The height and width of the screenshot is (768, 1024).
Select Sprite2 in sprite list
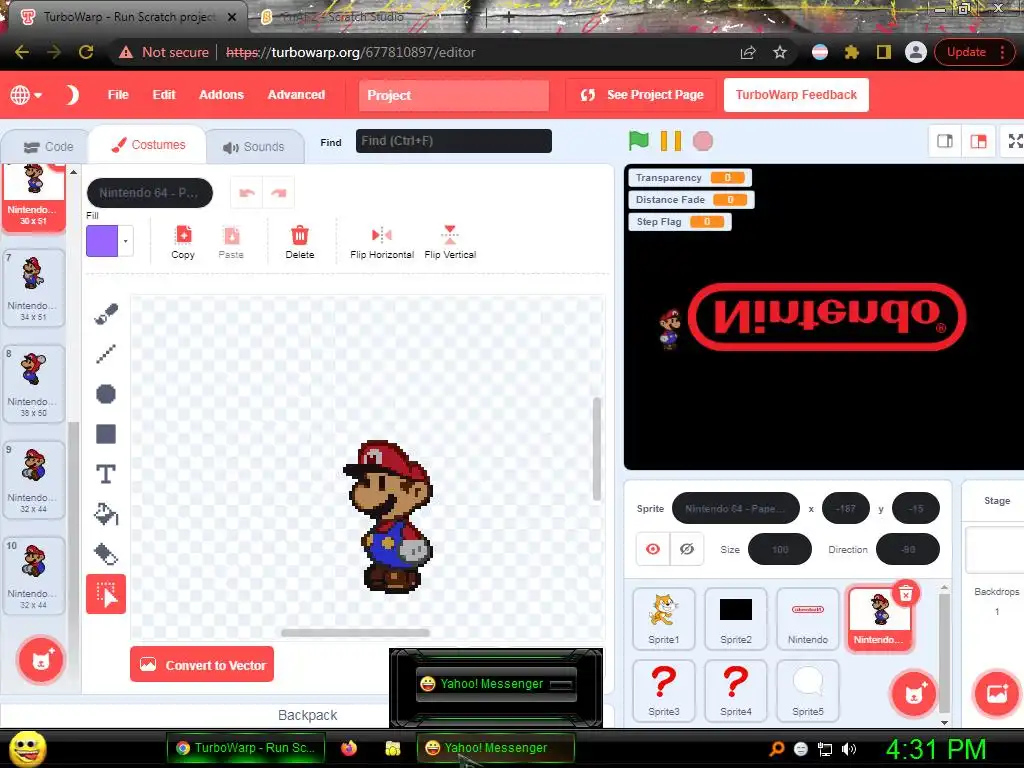[x=736, y=618]
